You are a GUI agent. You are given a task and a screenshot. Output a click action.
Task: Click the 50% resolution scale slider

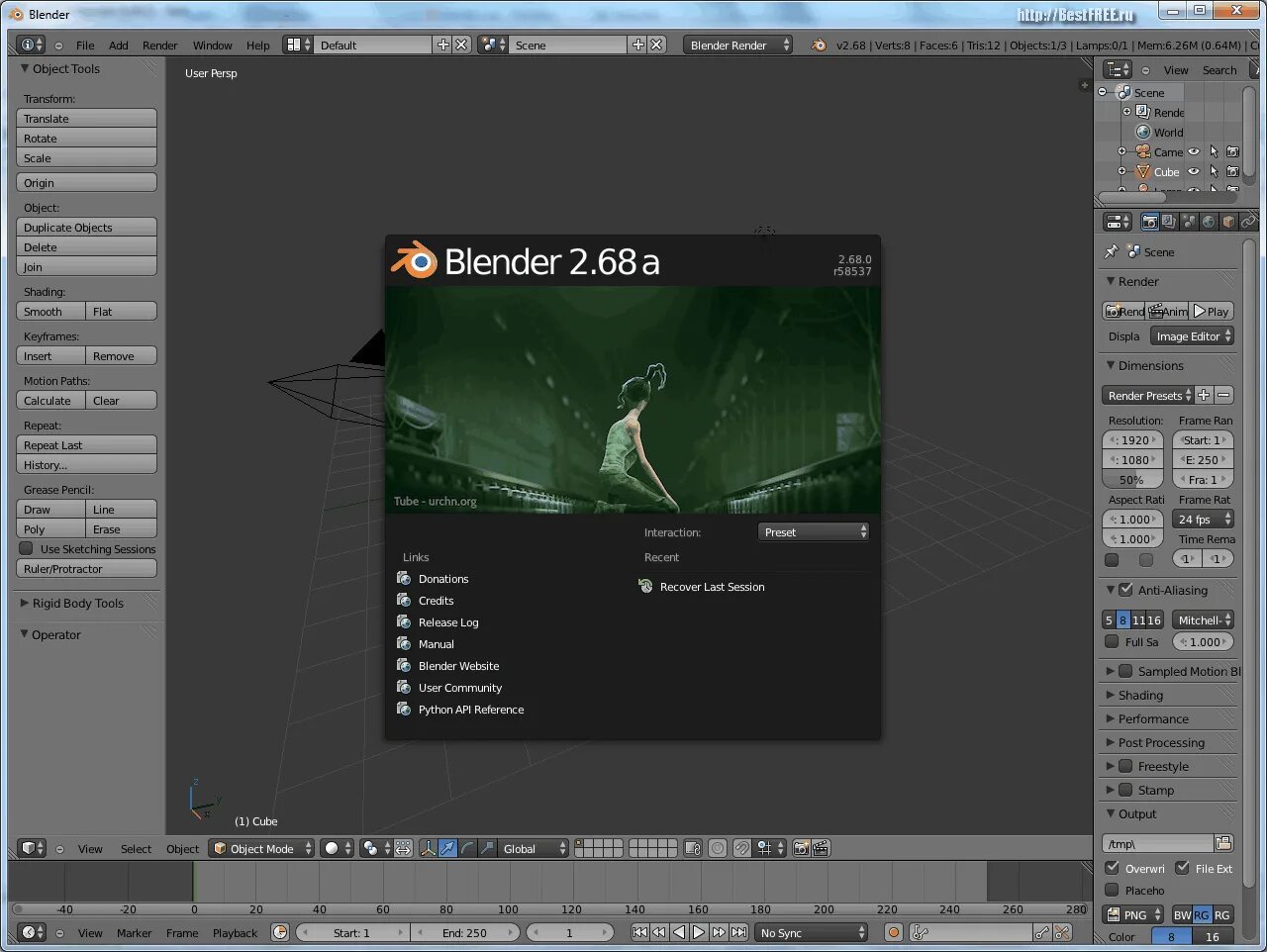point(1132,479)
